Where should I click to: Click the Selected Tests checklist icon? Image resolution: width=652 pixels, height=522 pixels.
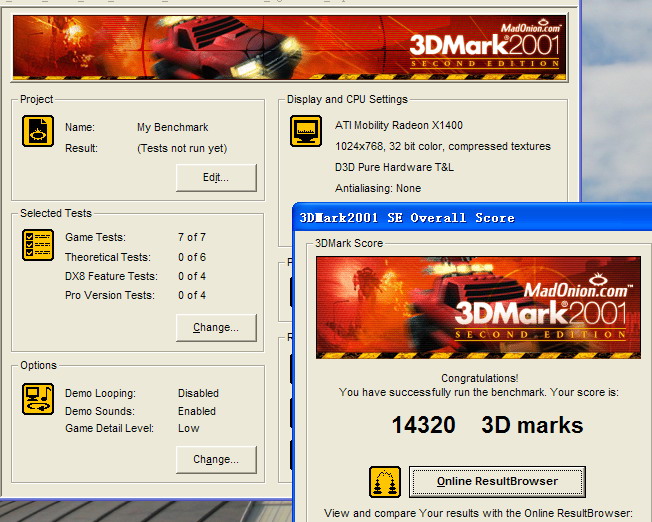[x=38, y=244]
